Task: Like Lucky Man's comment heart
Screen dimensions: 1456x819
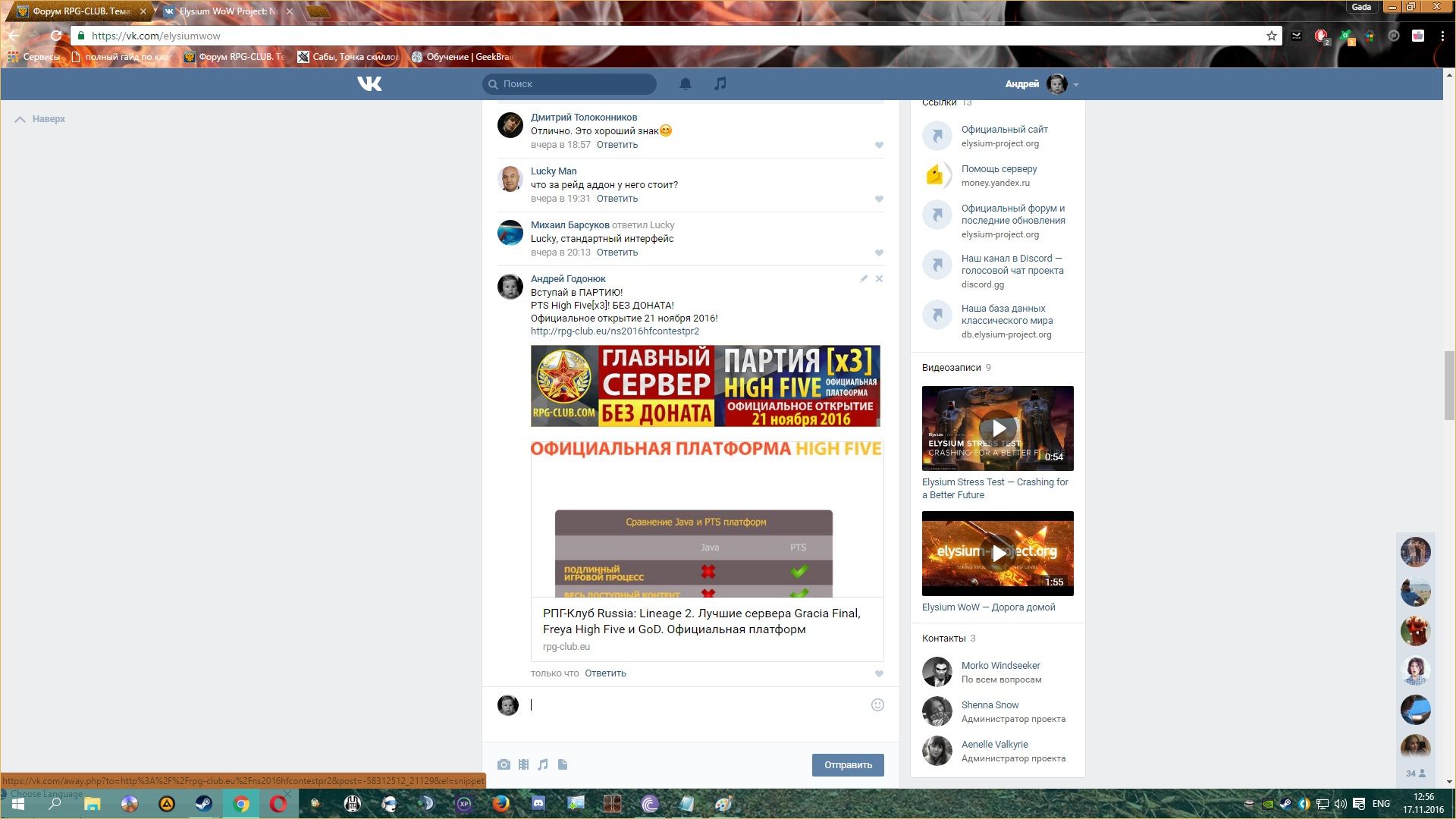Action: pos(879,199)
